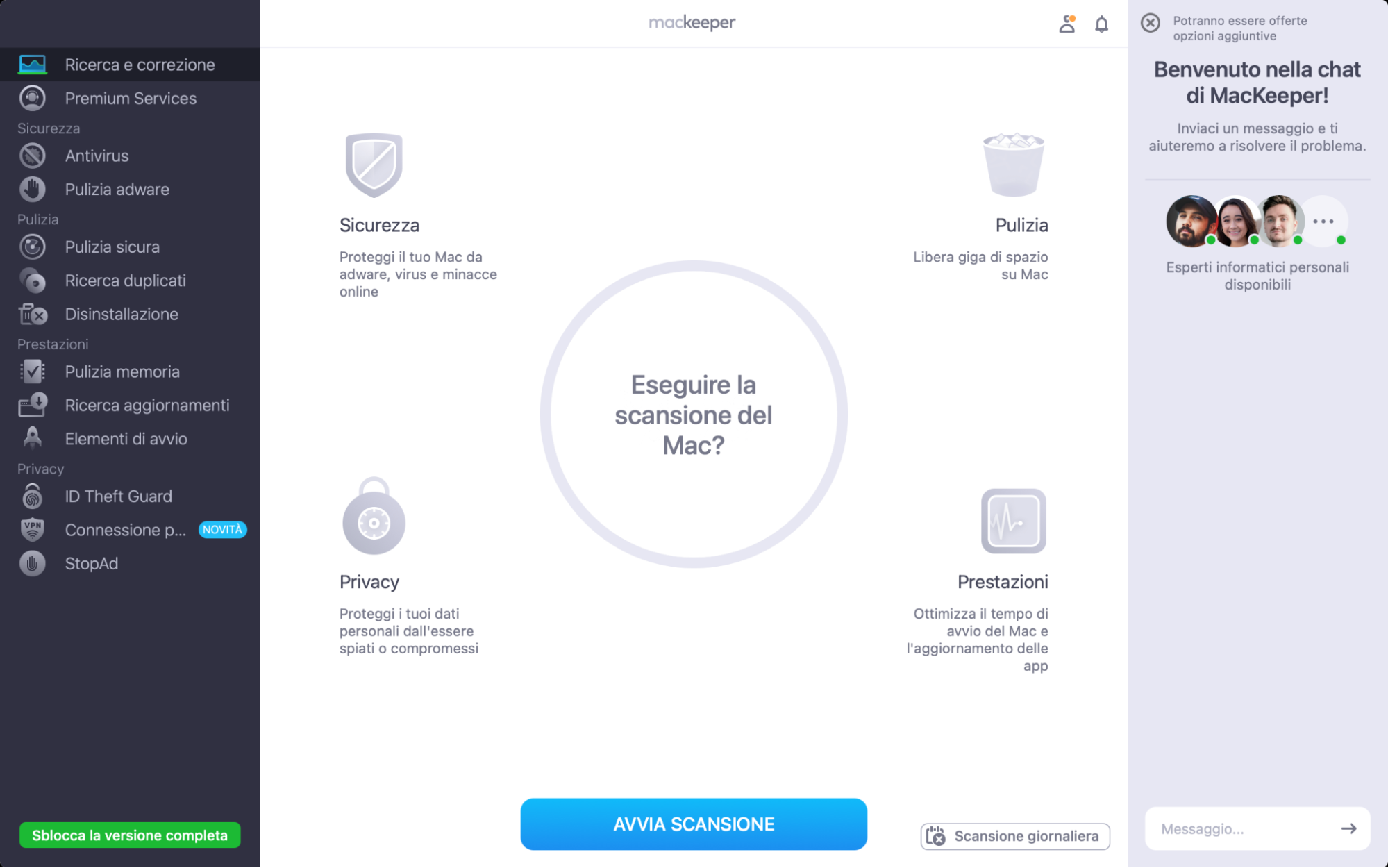The height and width of the screenshot is (868, 1388).
Task: Open the account profile icon
Action: click(x=1067, y=23)
